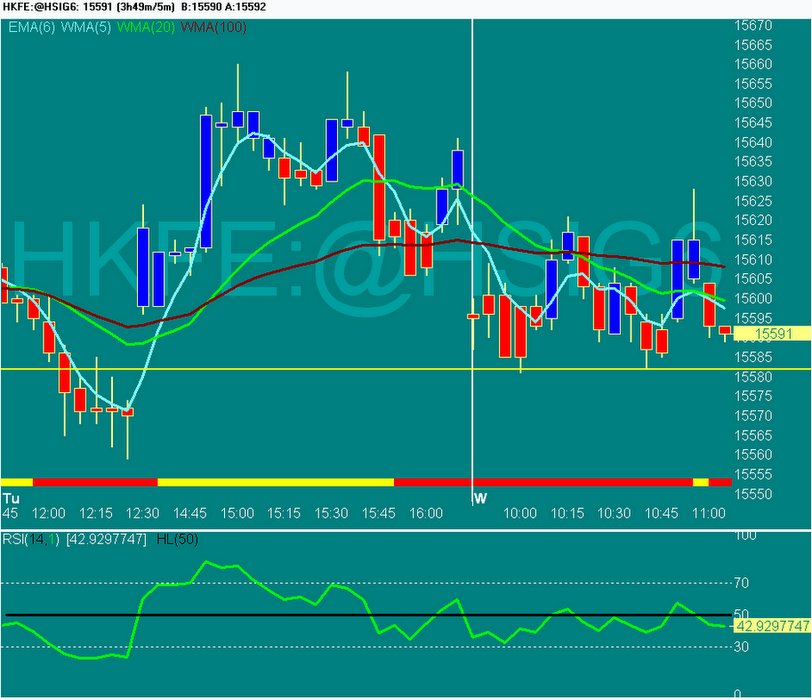
Task: Click the chart title HKFE:@HSIG6 text
Action: 40,7
